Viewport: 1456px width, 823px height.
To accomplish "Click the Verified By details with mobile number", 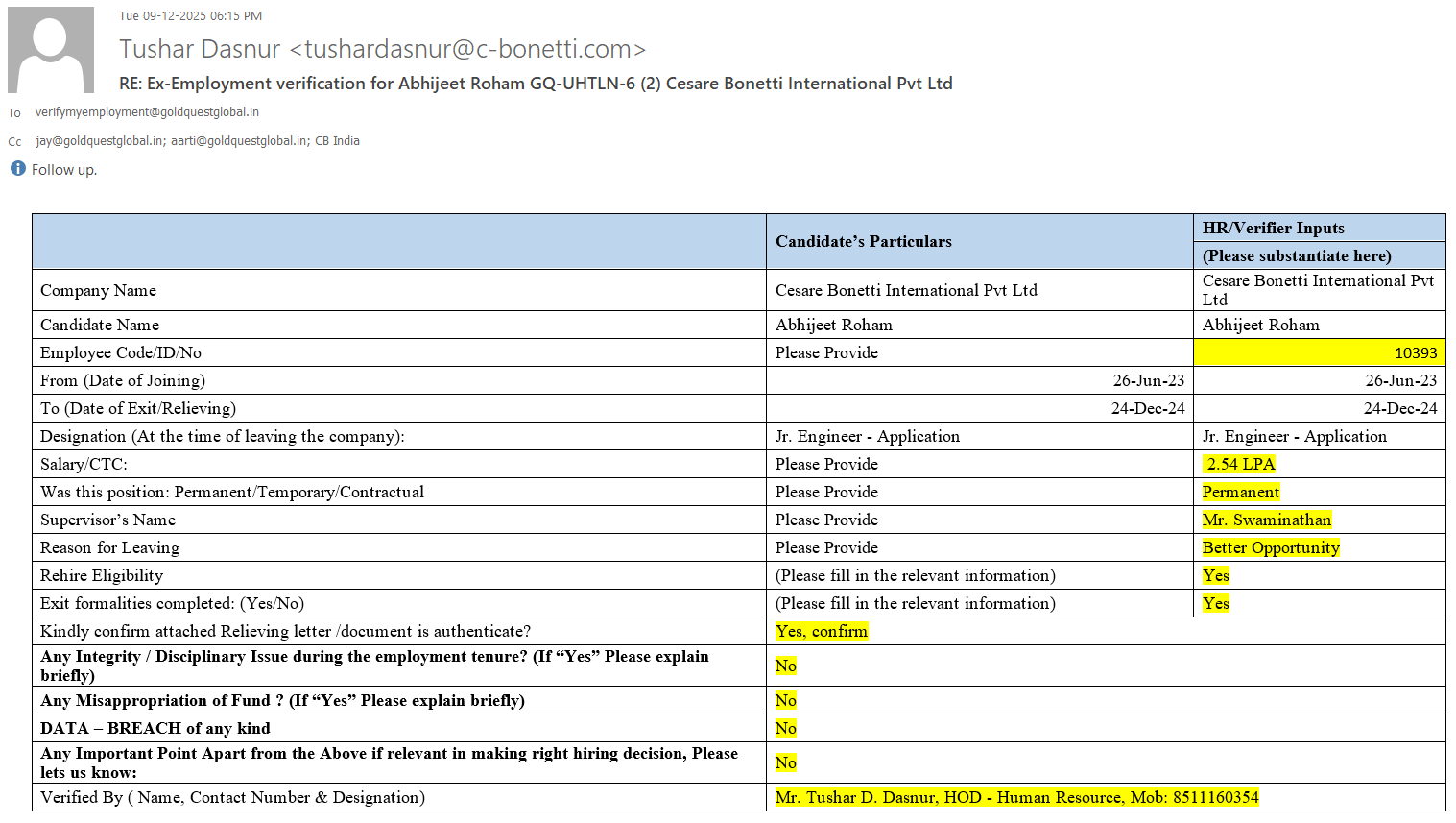I will tap(1015, 798).
